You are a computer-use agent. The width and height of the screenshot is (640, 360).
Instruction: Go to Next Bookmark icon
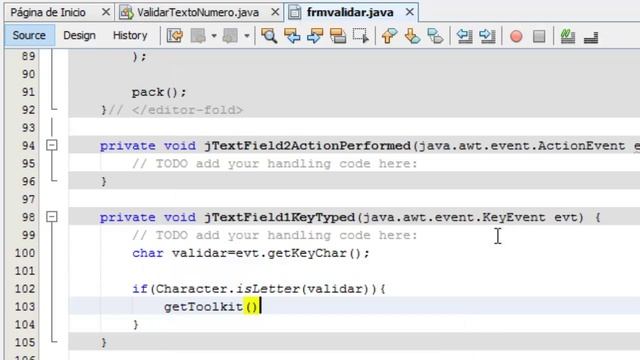click(412, 36)
